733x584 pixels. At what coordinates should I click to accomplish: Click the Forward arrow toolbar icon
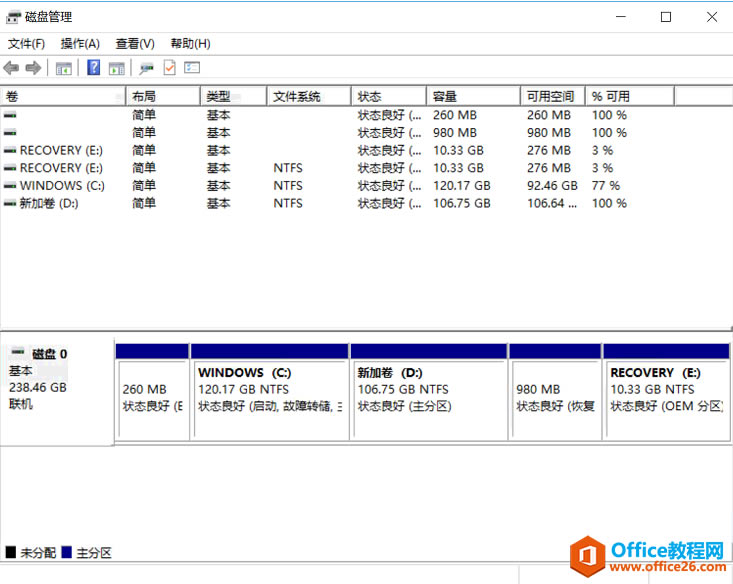pos(33,68)
